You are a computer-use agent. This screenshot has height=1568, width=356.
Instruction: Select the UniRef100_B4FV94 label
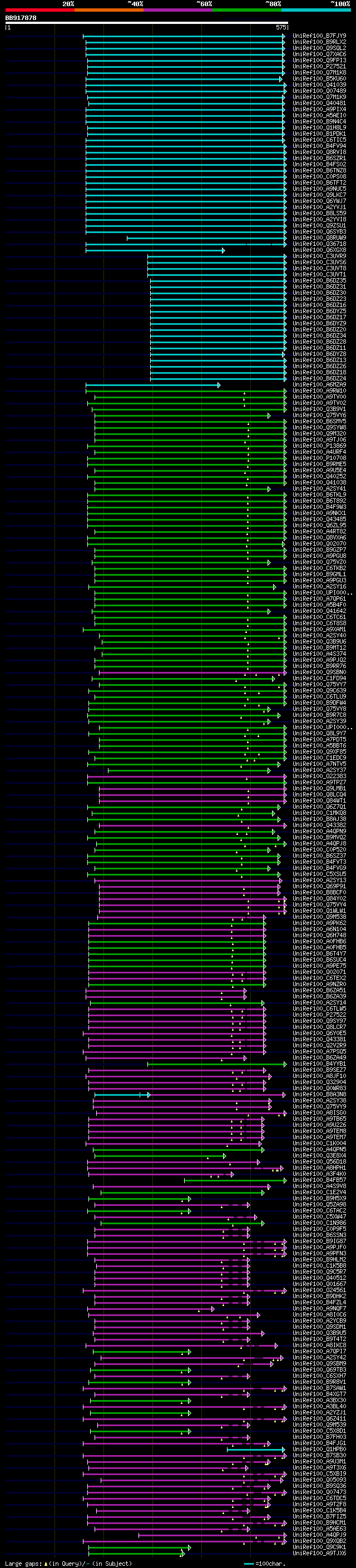[319, 146]
